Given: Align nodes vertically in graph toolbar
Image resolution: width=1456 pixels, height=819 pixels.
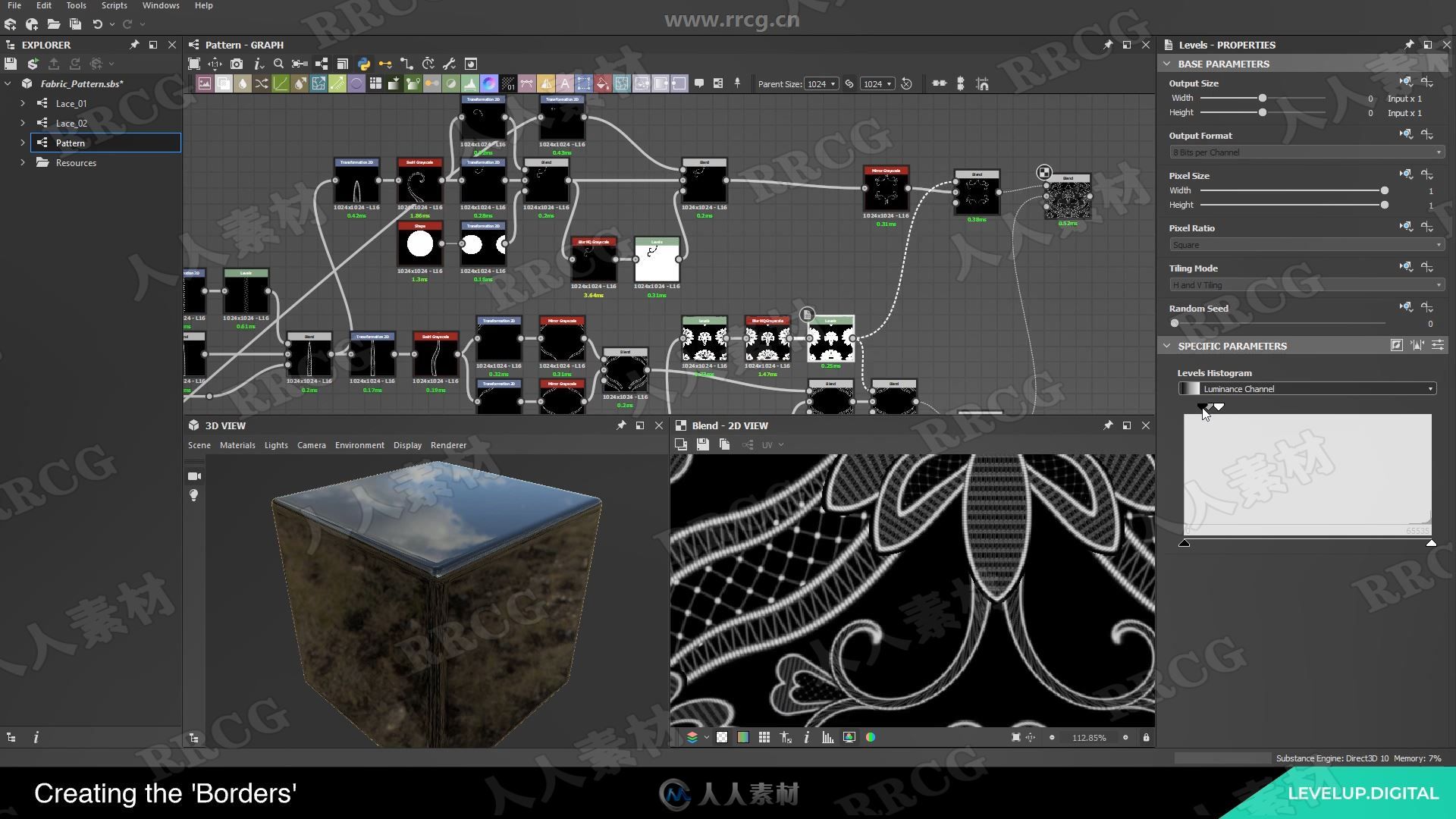Looking at the screenshot, I should [x=961, y=83].
